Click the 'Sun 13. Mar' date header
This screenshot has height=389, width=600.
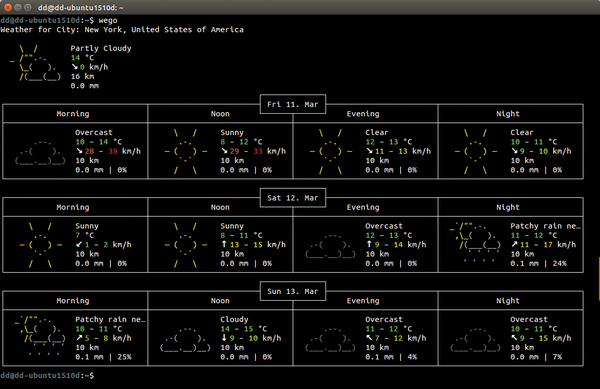coord(293,291)
